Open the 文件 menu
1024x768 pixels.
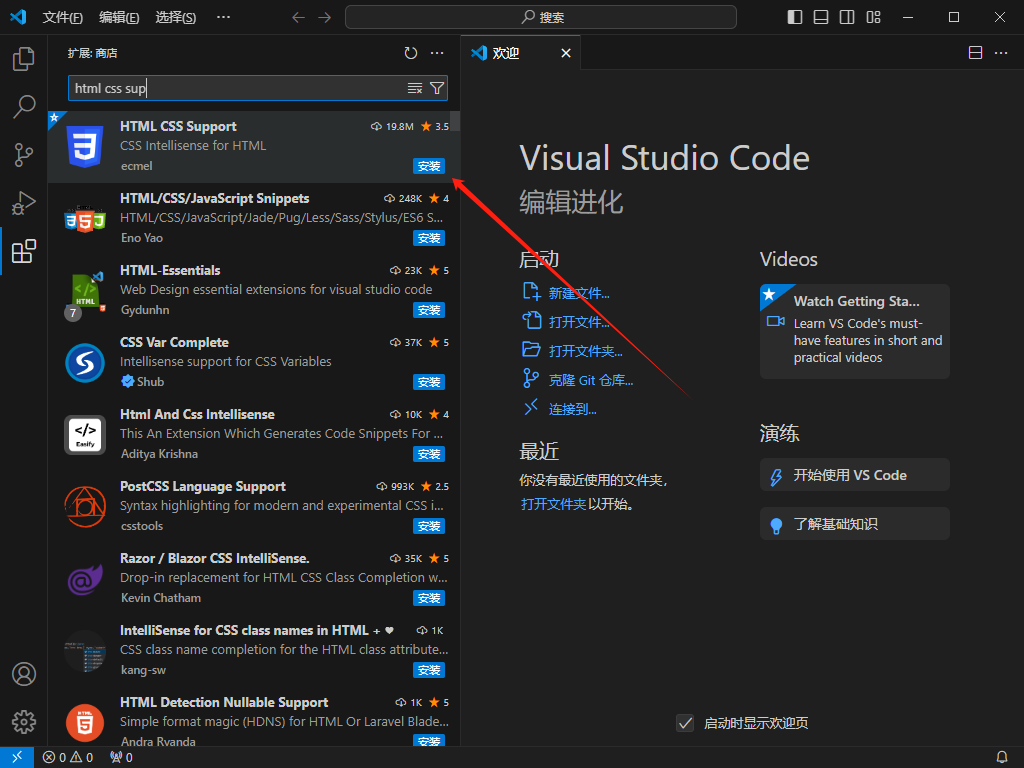pos(62,17)
